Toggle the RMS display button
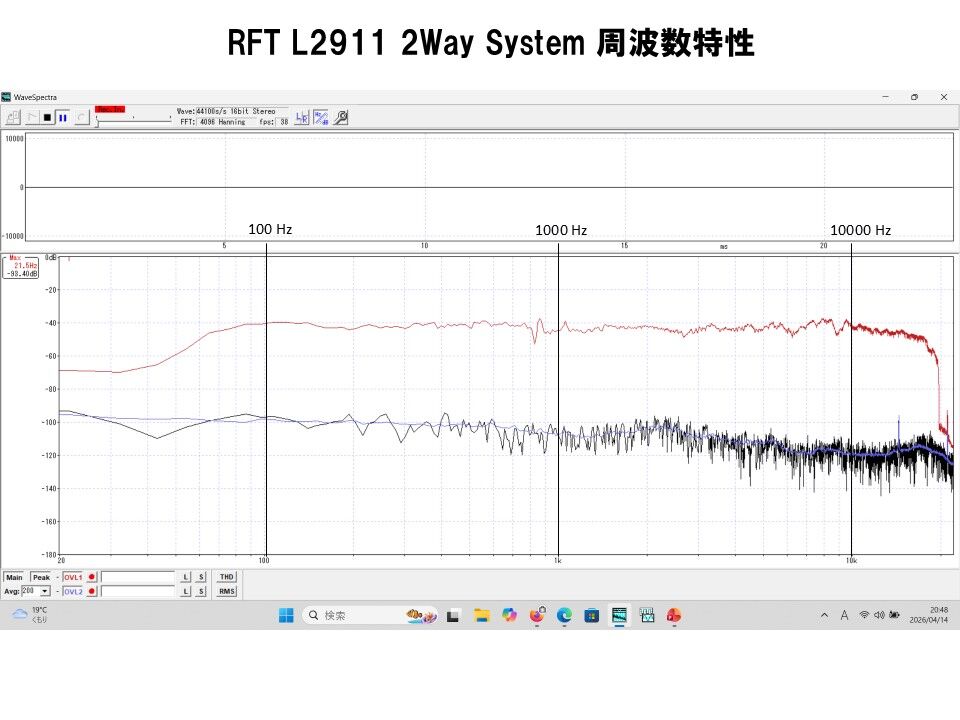Screen dimensions: 960x720 [227, 591]
